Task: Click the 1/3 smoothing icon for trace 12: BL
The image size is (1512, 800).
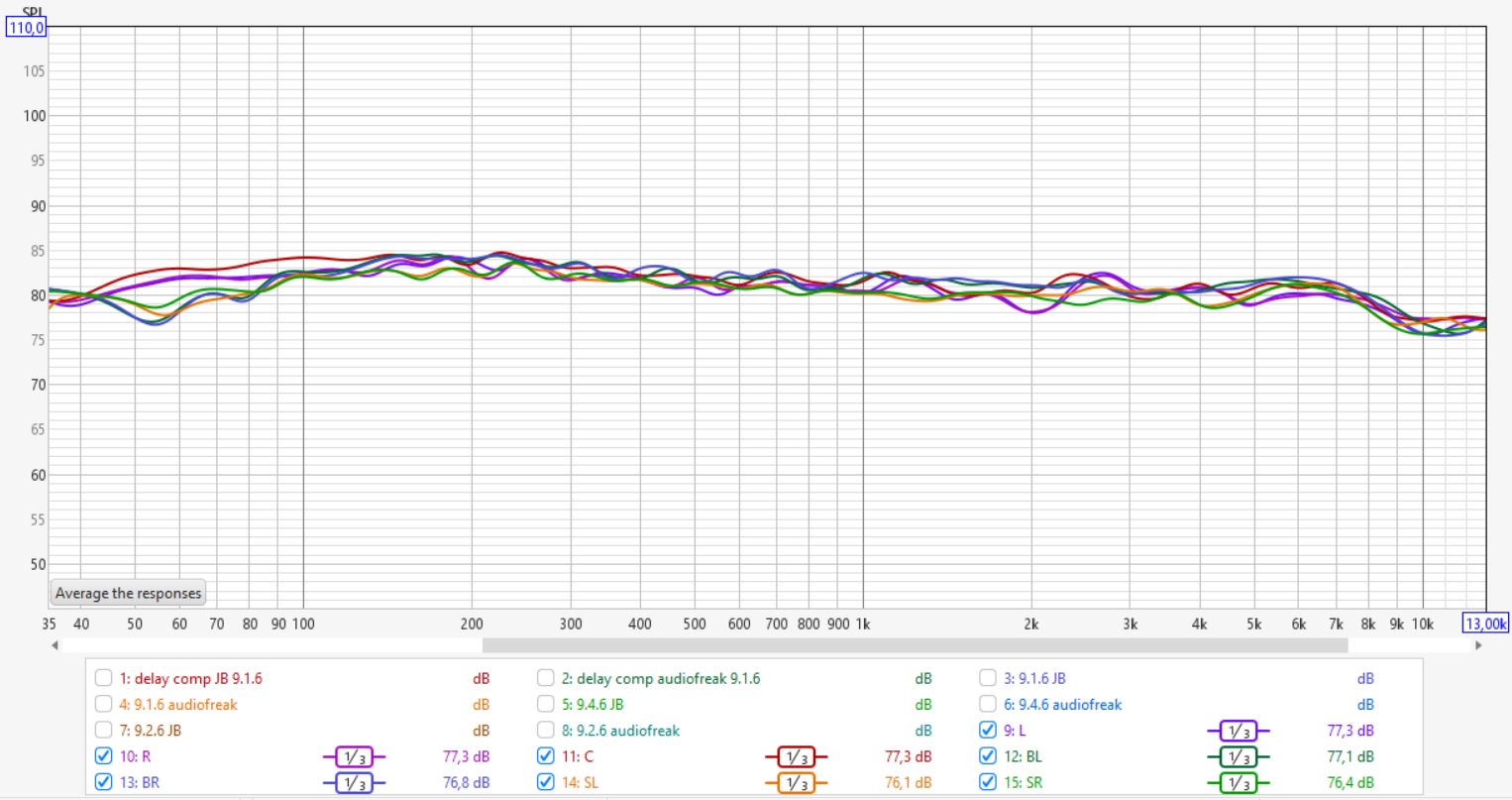Action: coord(1238,756)
